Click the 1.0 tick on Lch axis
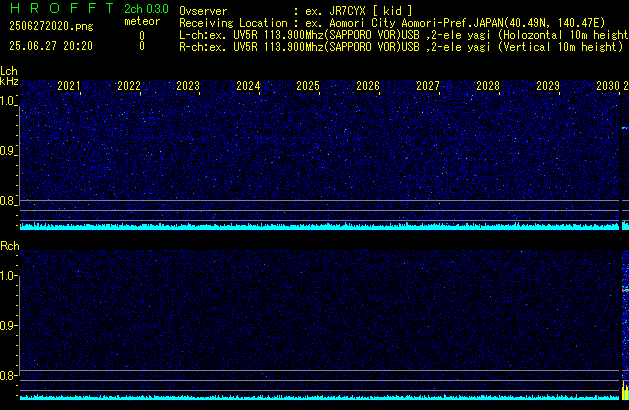The image size is (629, 410). tap(8, 101)
